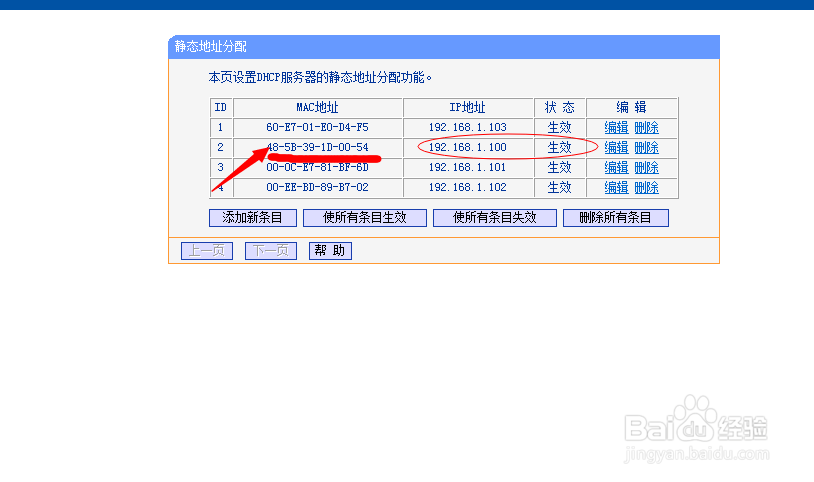Click ID number 3 cell
The height and width of the screenshot is (482, 814).
pos(221,167)
